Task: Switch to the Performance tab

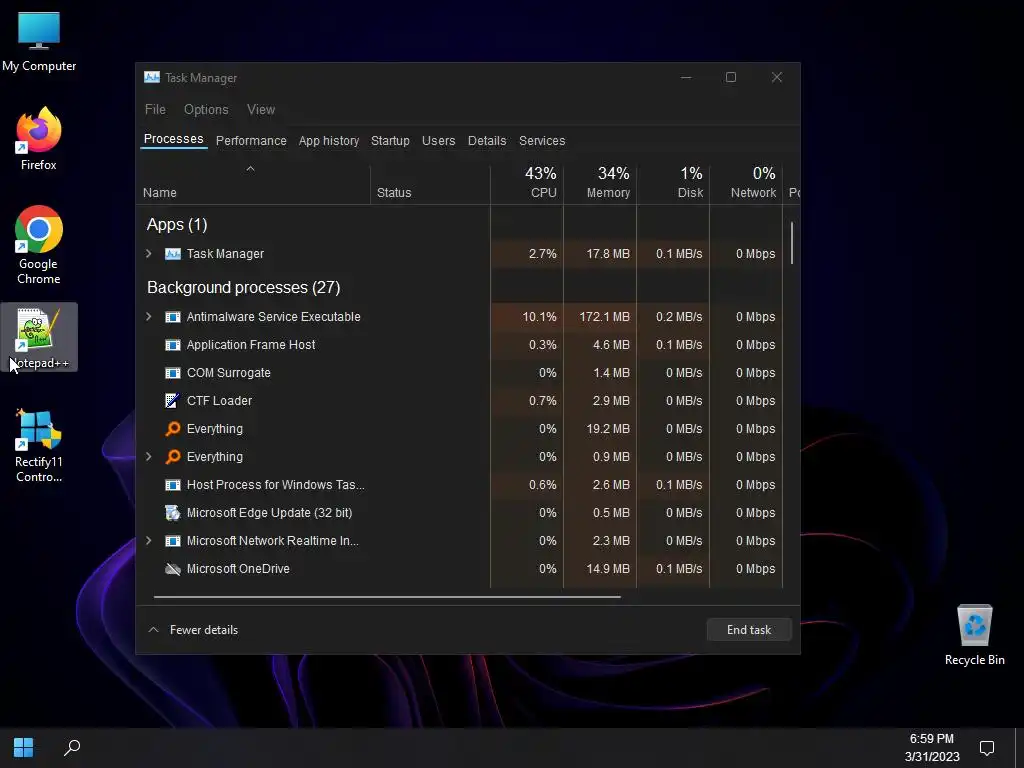Action: pyautogui.click(x=251, y=141)
